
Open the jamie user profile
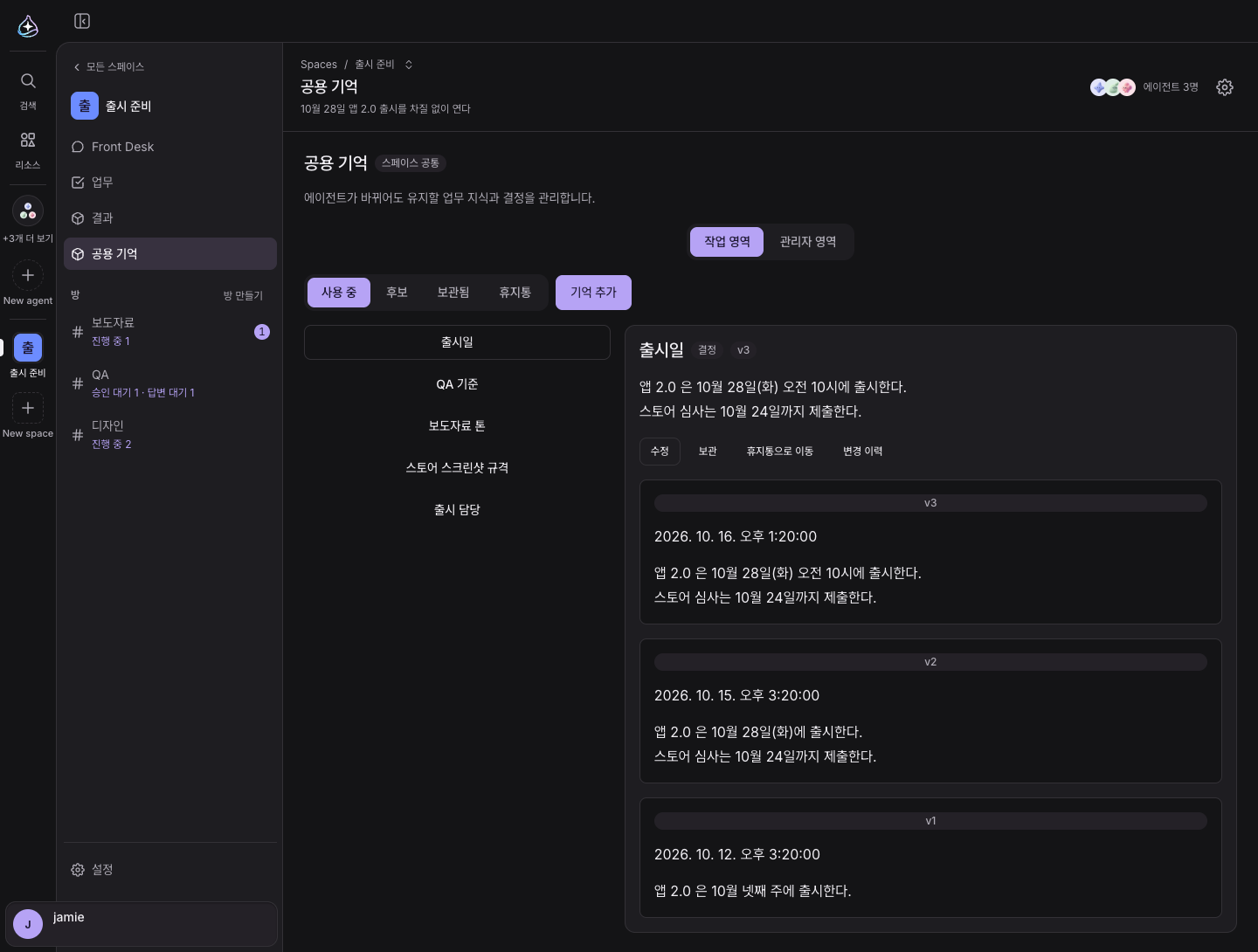click(142, 924)
